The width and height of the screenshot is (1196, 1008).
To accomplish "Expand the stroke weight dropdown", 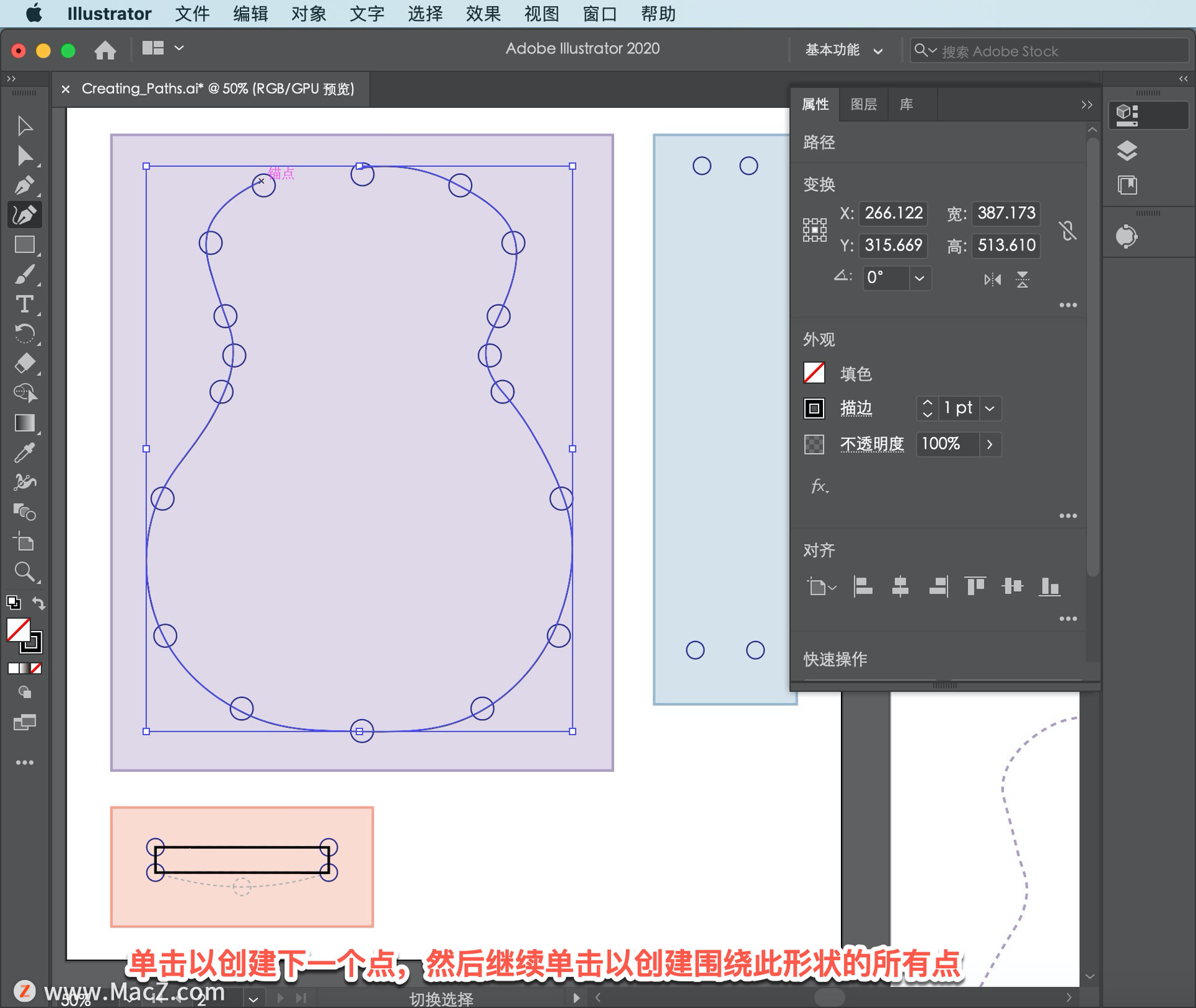I will (x=990, y=409).
